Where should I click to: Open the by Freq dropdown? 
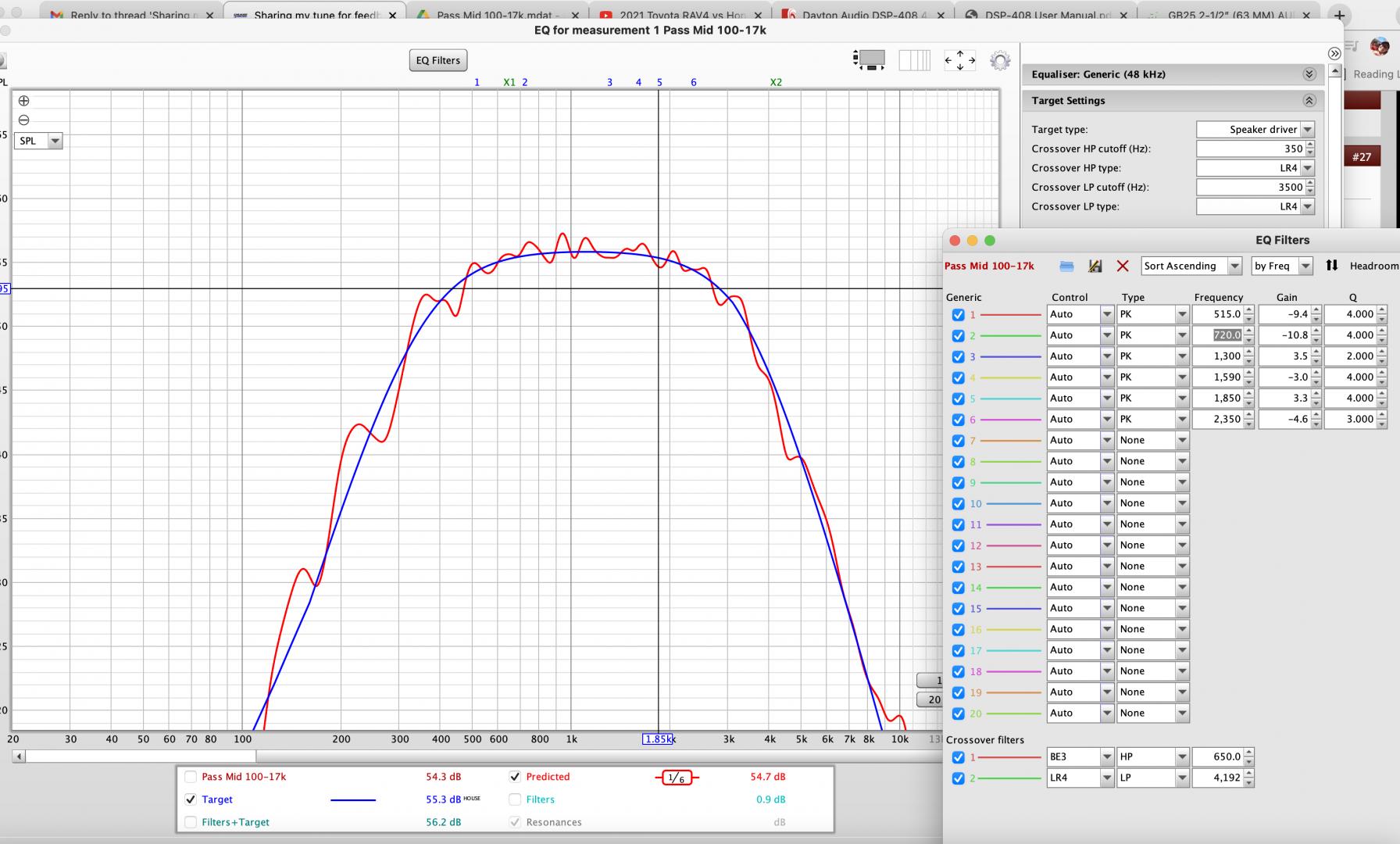1282,266
